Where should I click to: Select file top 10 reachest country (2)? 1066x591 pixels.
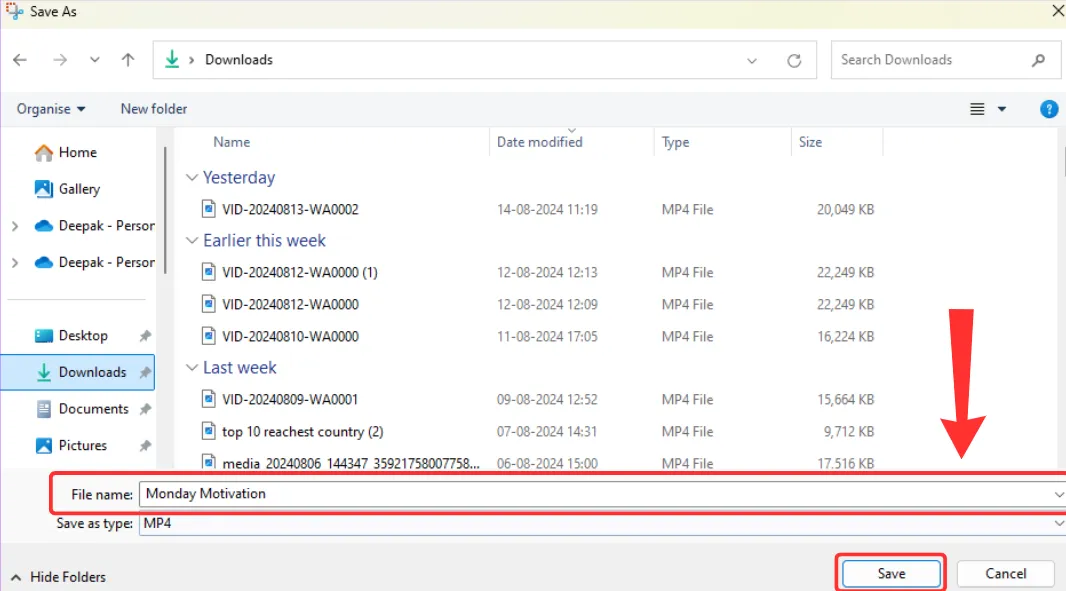point(303,432)
